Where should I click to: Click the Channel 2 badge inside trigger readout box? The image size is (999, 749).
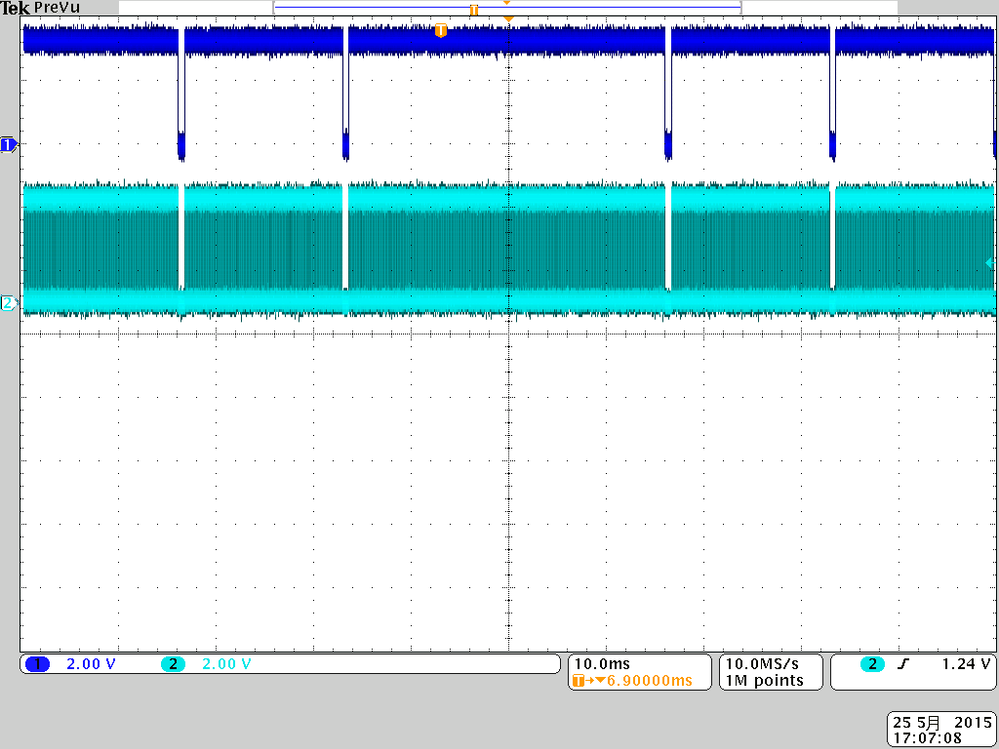pos(872,663)
